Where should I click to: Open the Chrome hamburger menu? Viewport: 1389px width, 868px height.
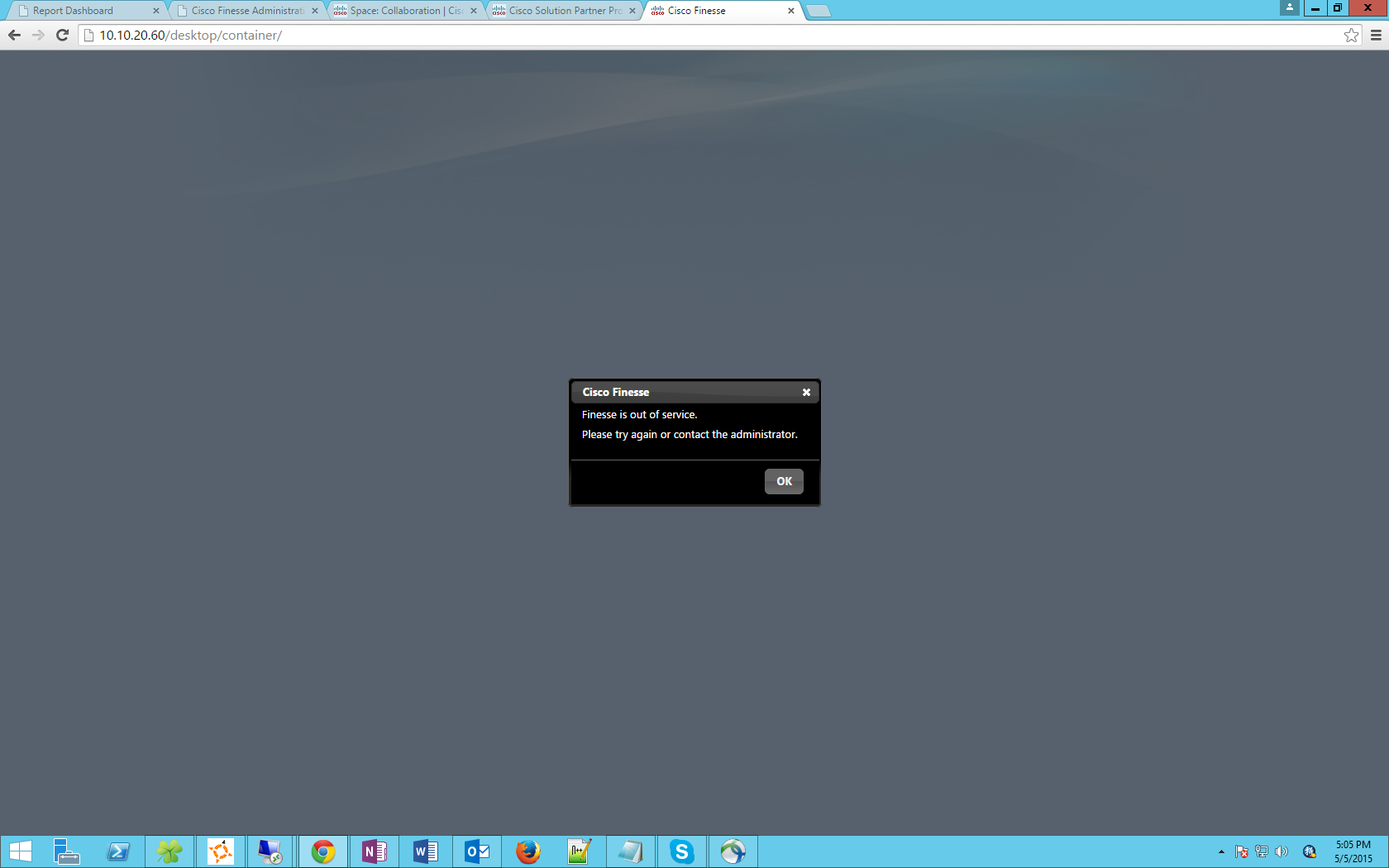point(1376,35)
